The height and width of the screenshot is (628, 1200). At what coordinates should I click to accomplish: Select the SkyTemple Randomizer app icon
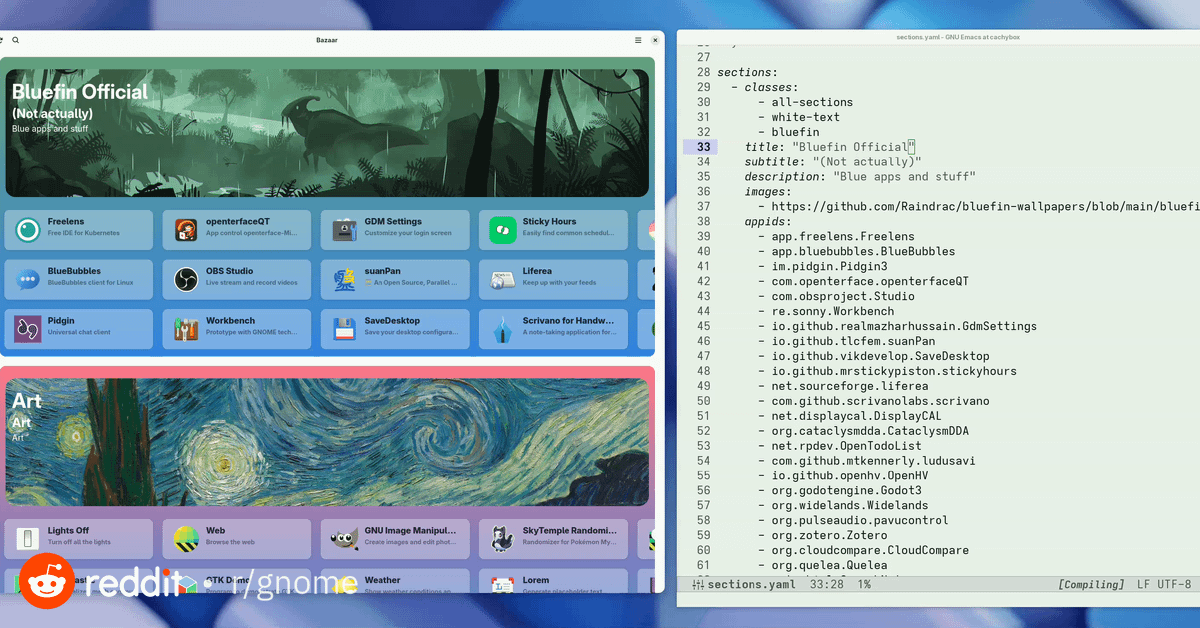pos(503,539)
